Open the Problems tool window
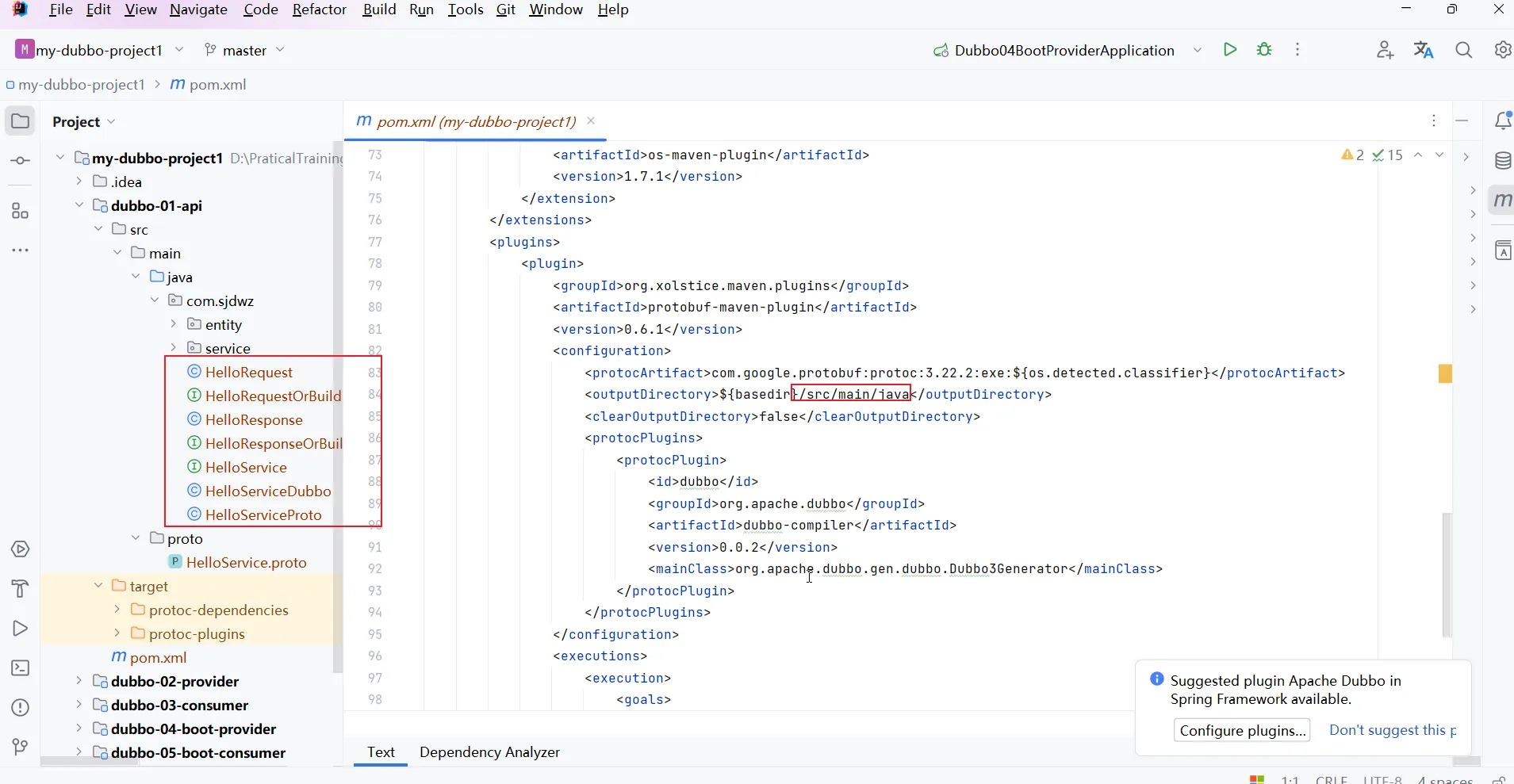Screen dimensions: 1514x784 [x=21, y=708]
